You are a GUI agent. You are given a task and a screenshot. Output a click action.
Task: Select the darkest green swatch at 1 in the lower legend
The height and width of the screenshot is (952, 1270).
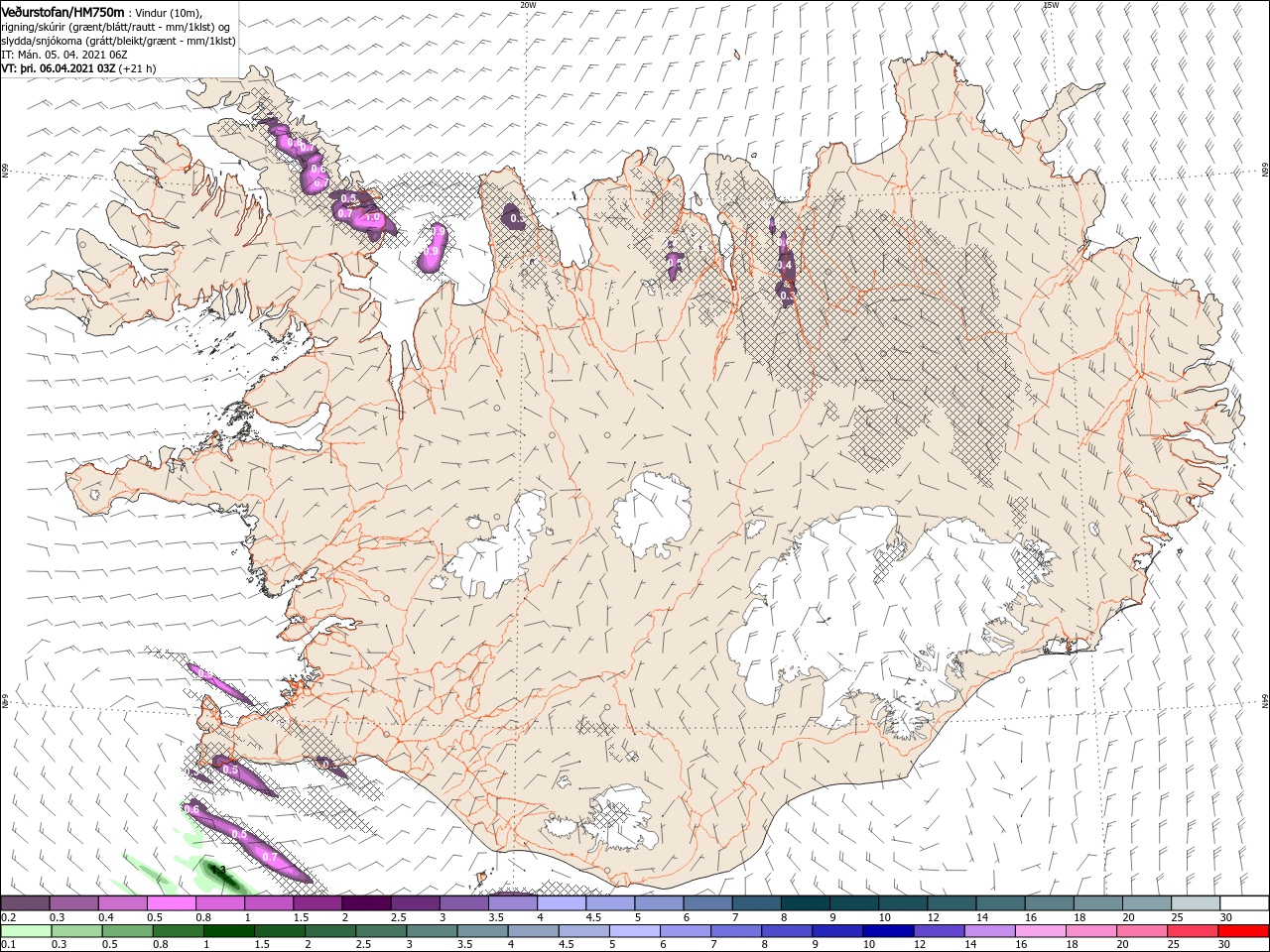pos(229,931)
